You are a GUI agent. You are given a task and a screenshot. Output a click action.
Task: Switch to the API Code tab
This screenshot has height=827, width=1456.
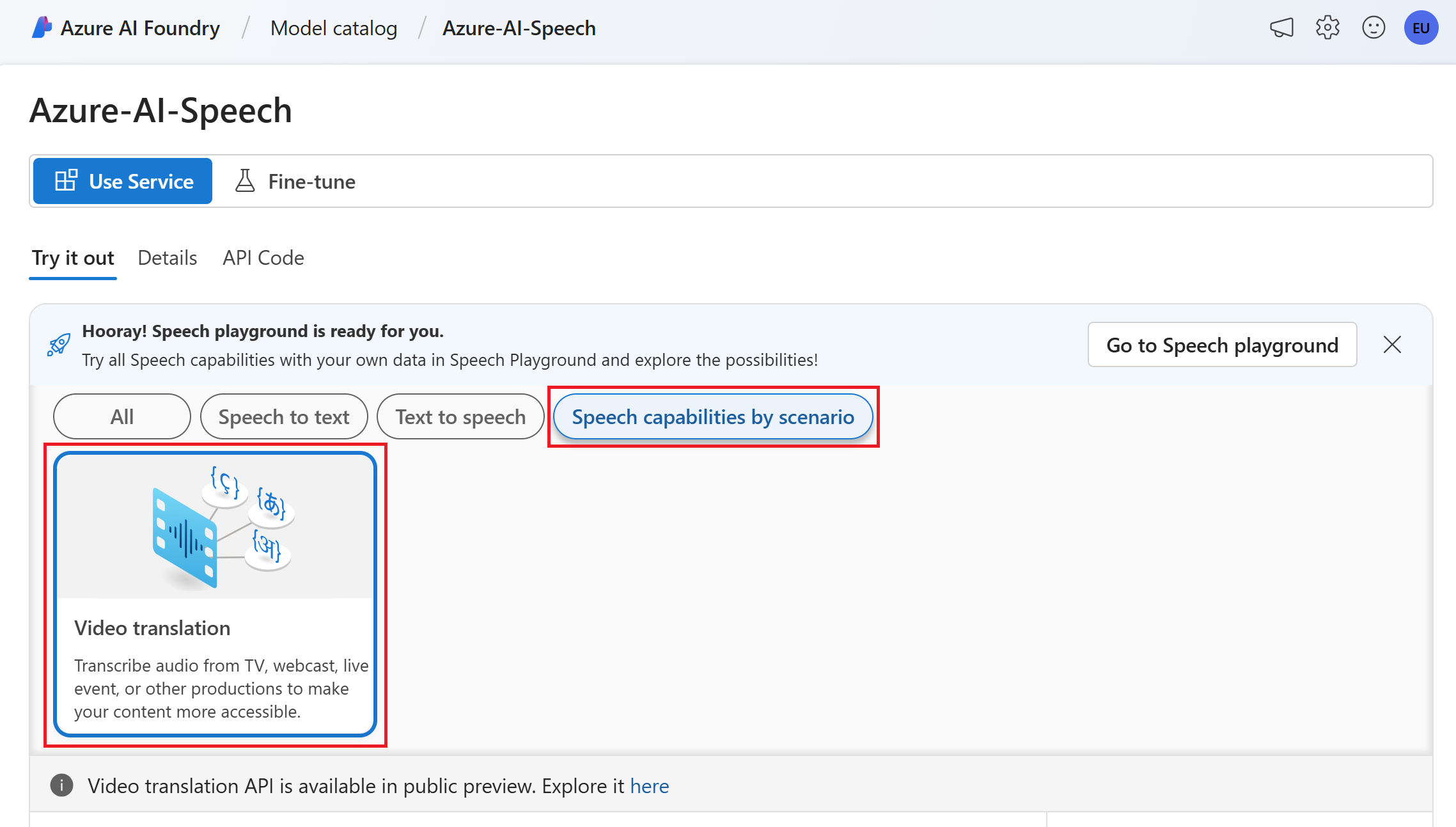click(x=263, y=258)
